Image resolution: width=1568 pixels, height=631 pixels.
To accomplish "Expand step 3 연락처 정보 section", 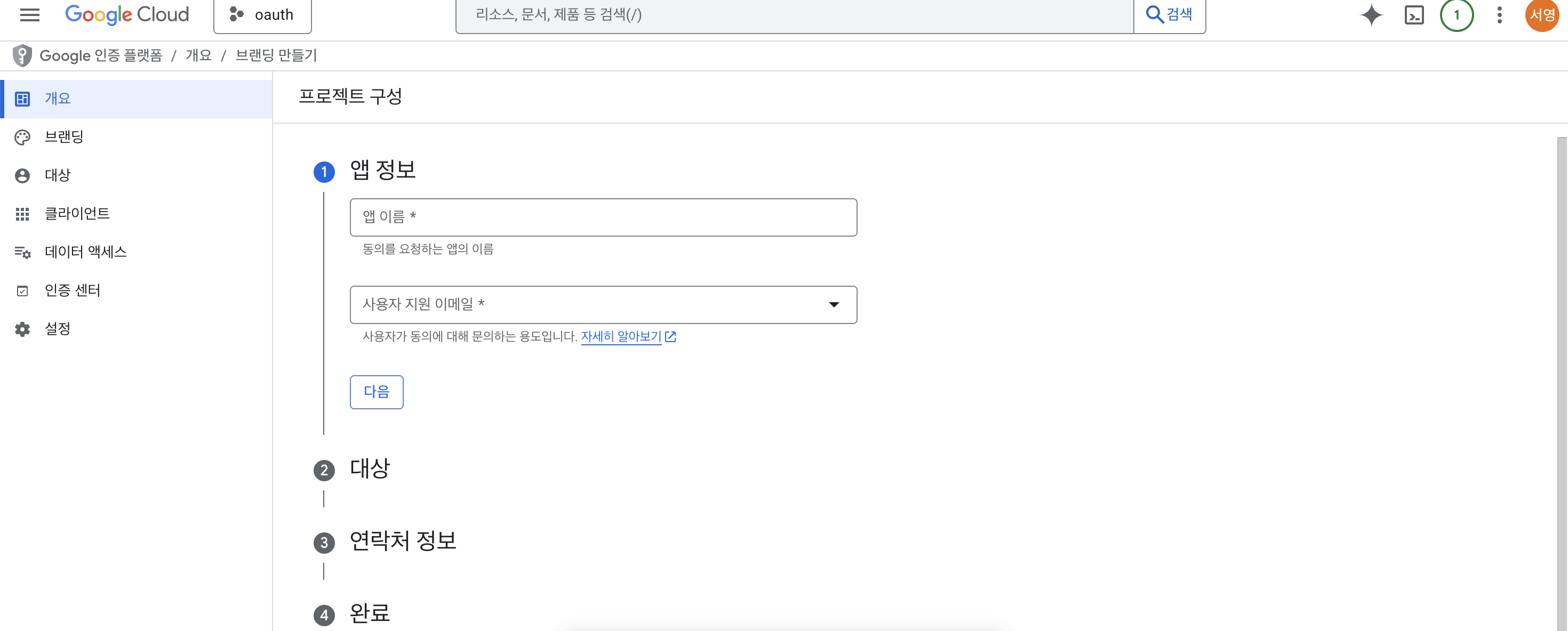I will 402,541.
